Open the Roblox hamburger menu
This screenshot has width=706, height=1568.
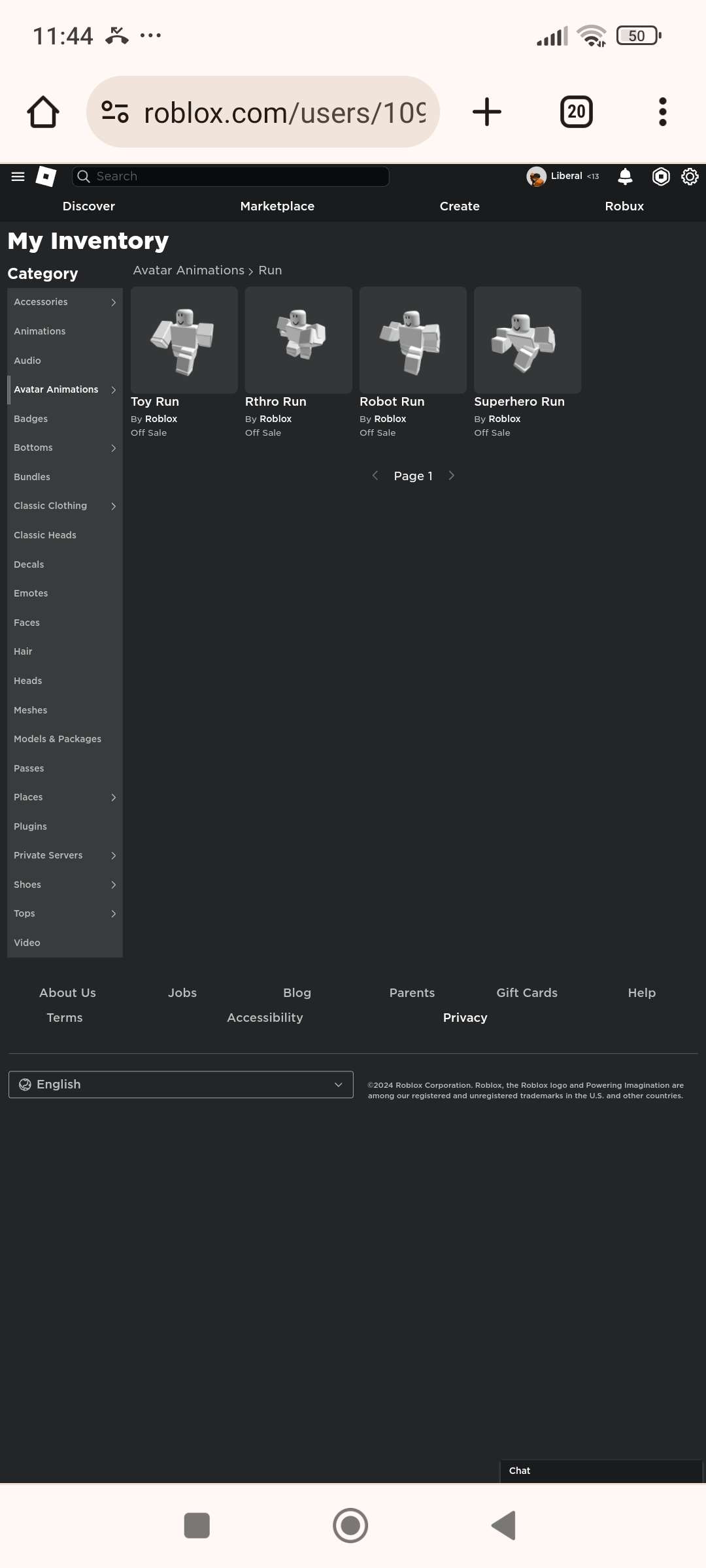tap(18, 176)
